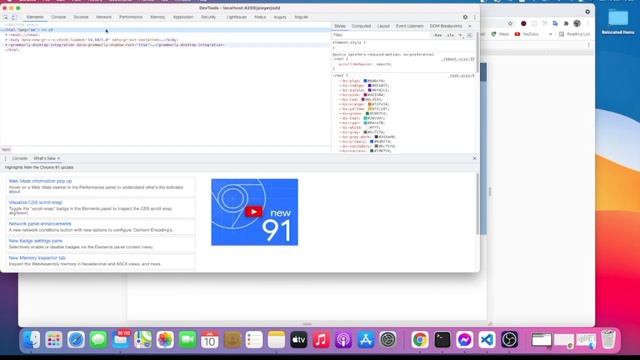640x360 pixels.
Task: Open Launchpad from the Dock
Action: click(54, 340)
